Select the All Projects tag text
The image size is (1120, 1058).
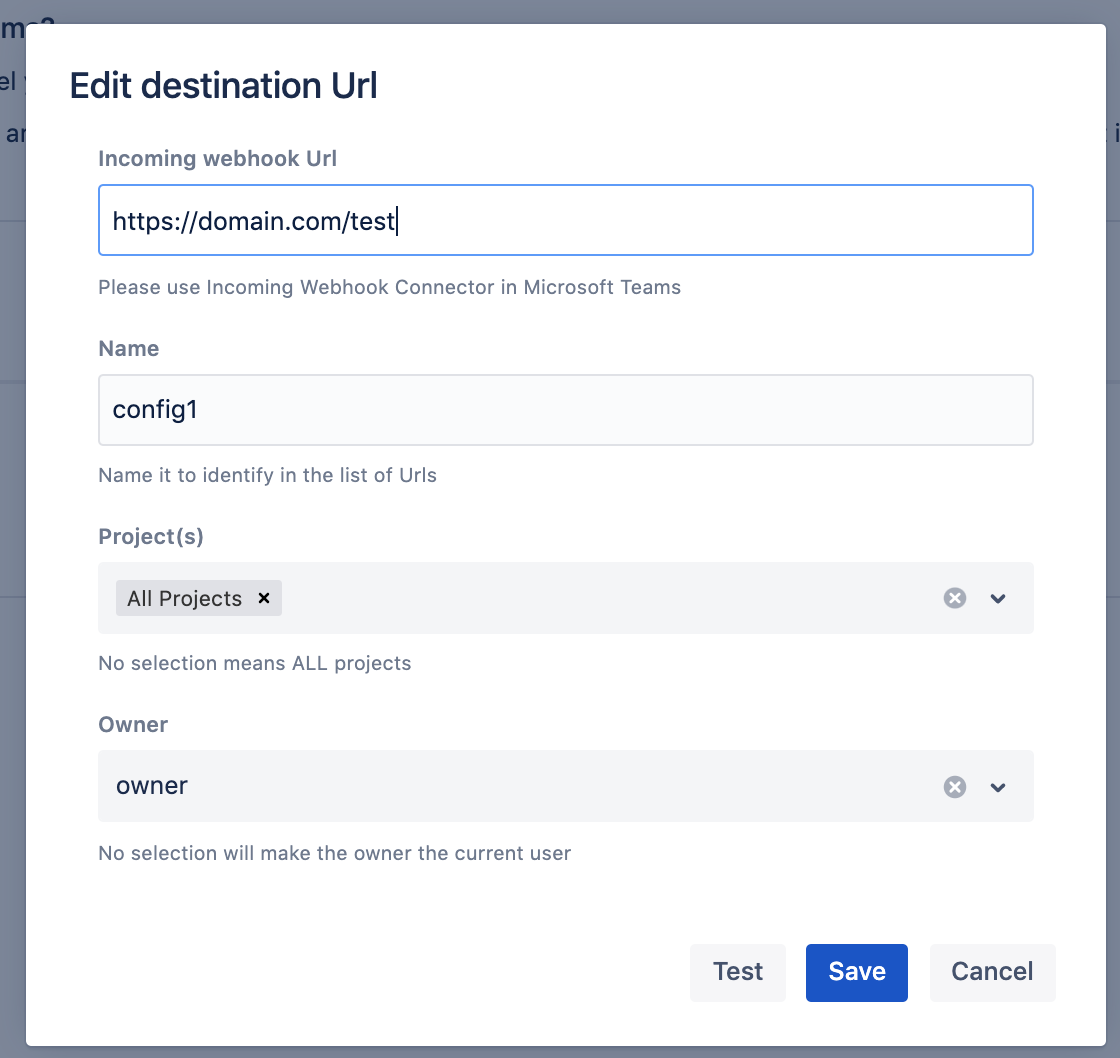tap(185, 598)
